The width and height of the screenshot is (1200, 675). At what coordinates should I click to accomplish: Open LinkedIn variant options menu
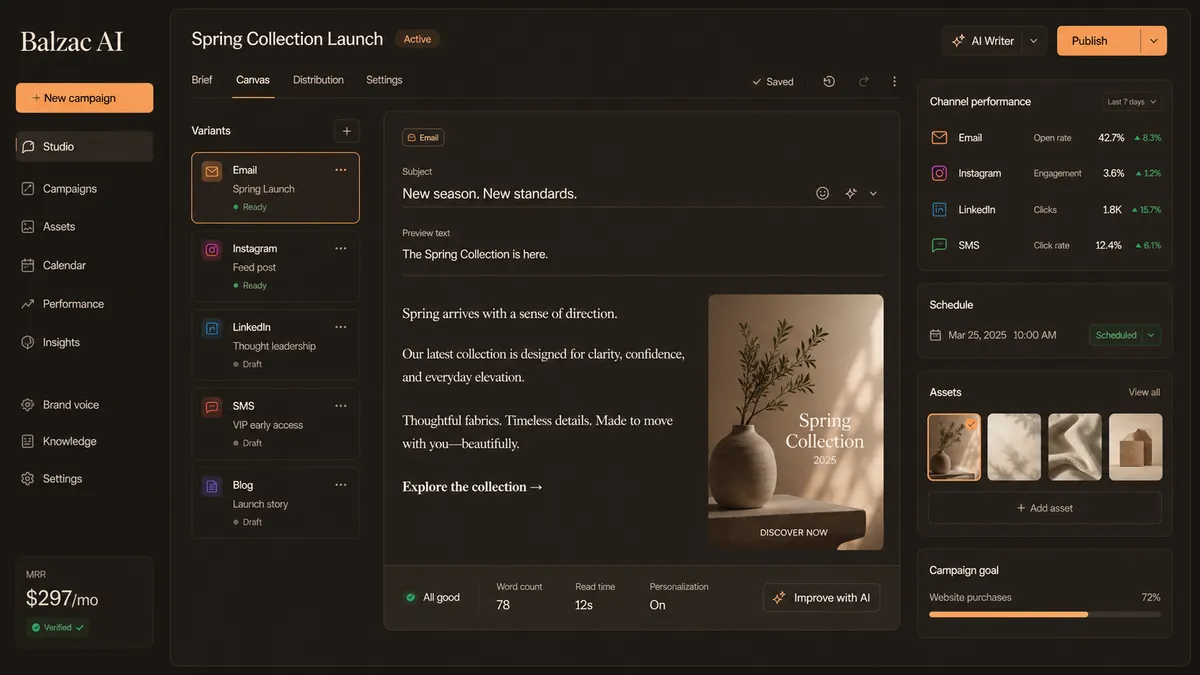[x=341, y=327]
